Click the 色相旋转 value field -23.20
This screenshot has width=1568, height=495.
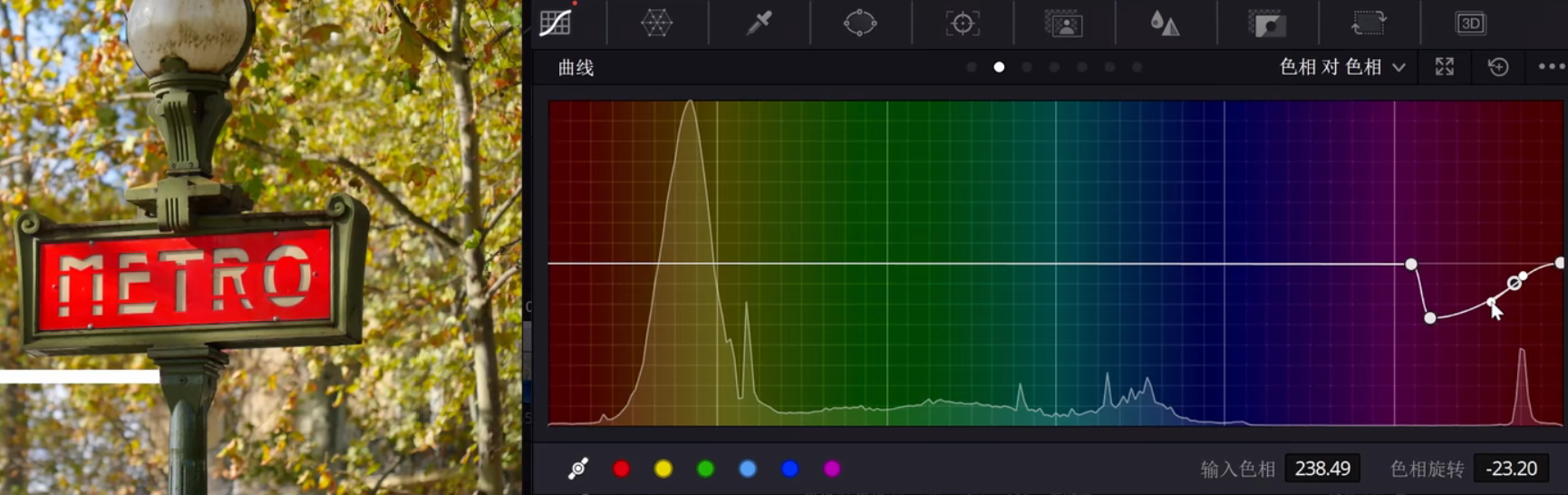pyautogui.click(x=1512, y=469)
